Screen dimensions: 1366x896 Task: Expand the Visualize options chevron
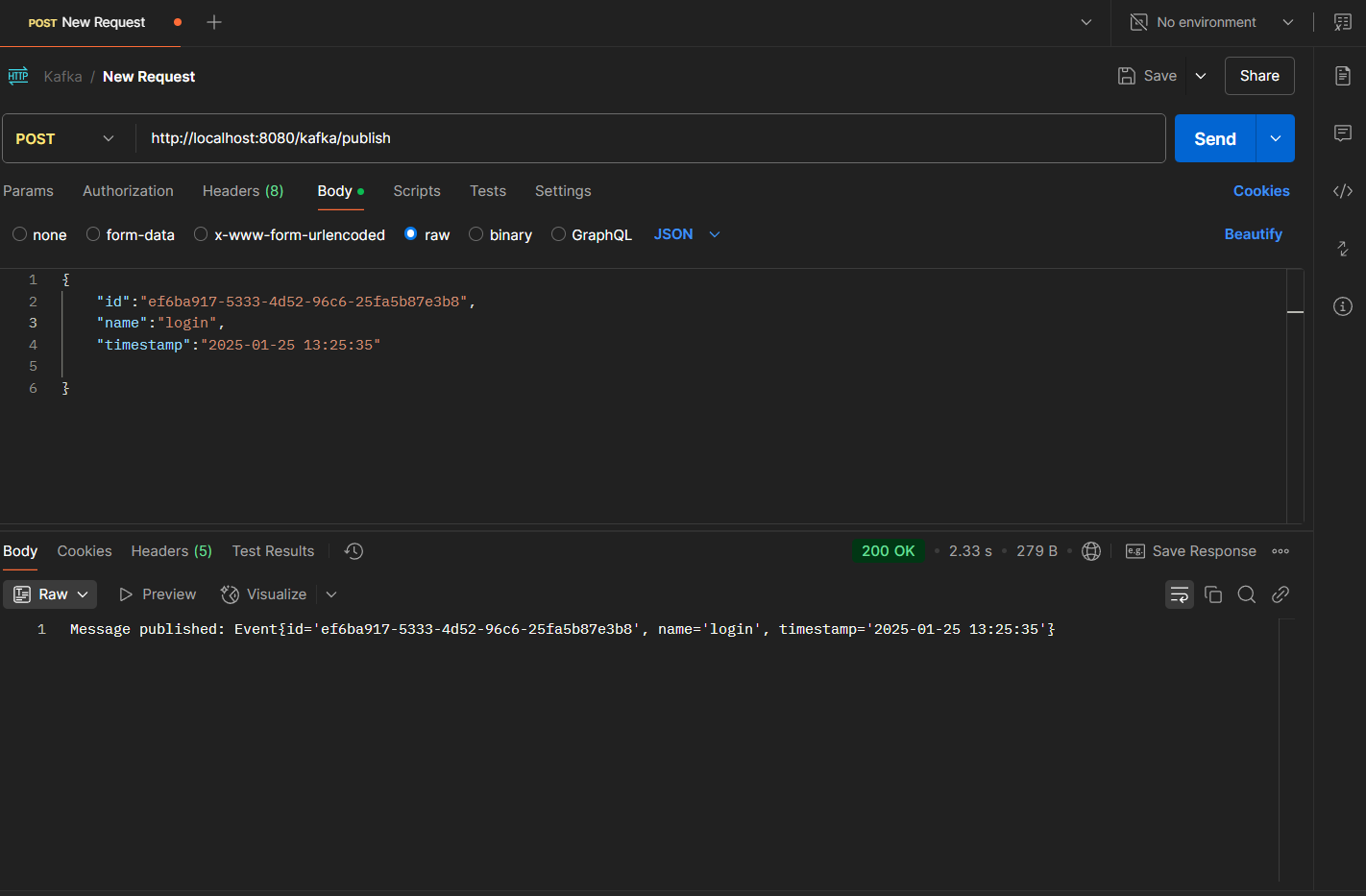pos(331,594)
